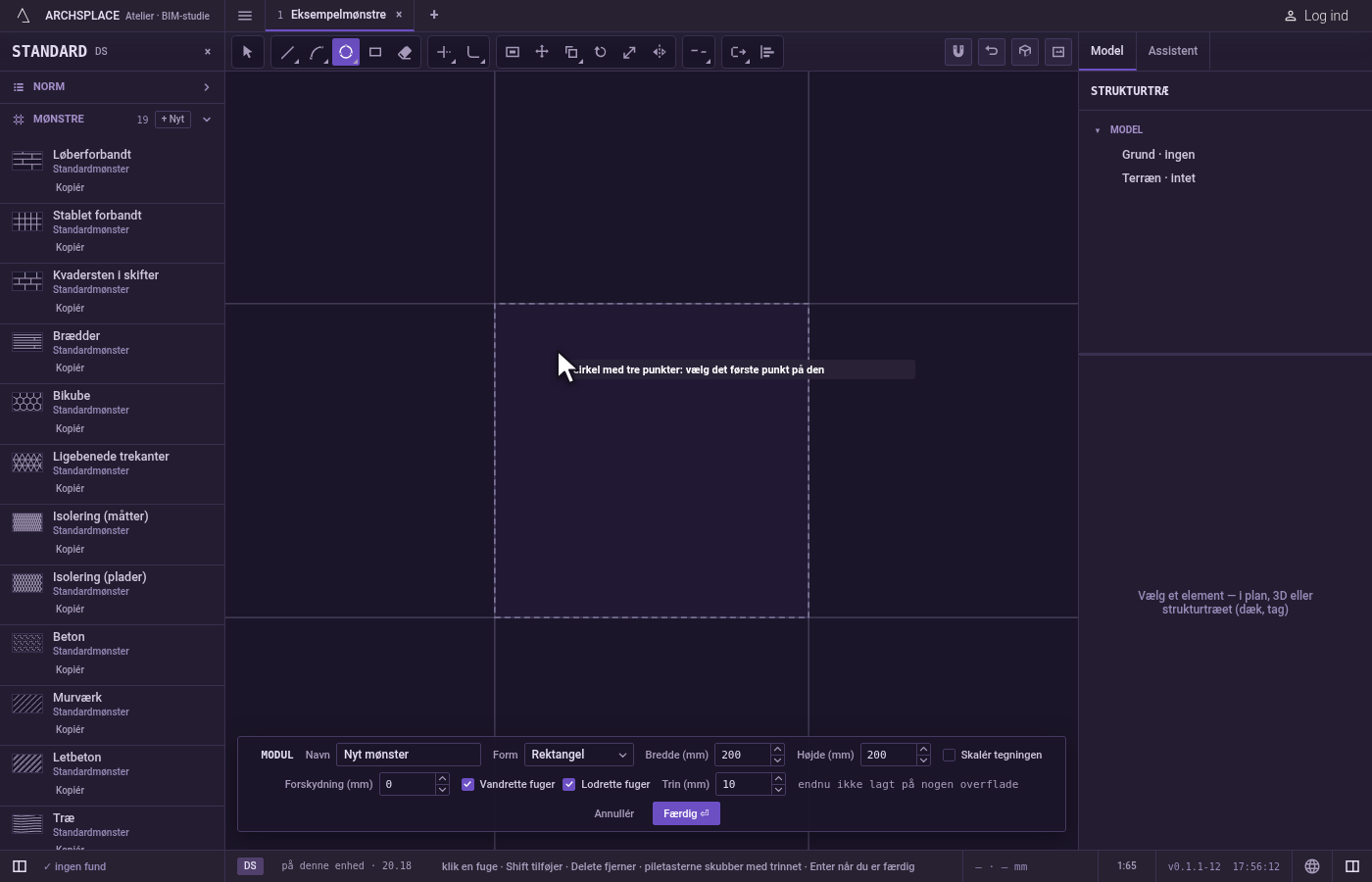Select the eraser tool
1372x882 pixels.
tap(405, 52)
